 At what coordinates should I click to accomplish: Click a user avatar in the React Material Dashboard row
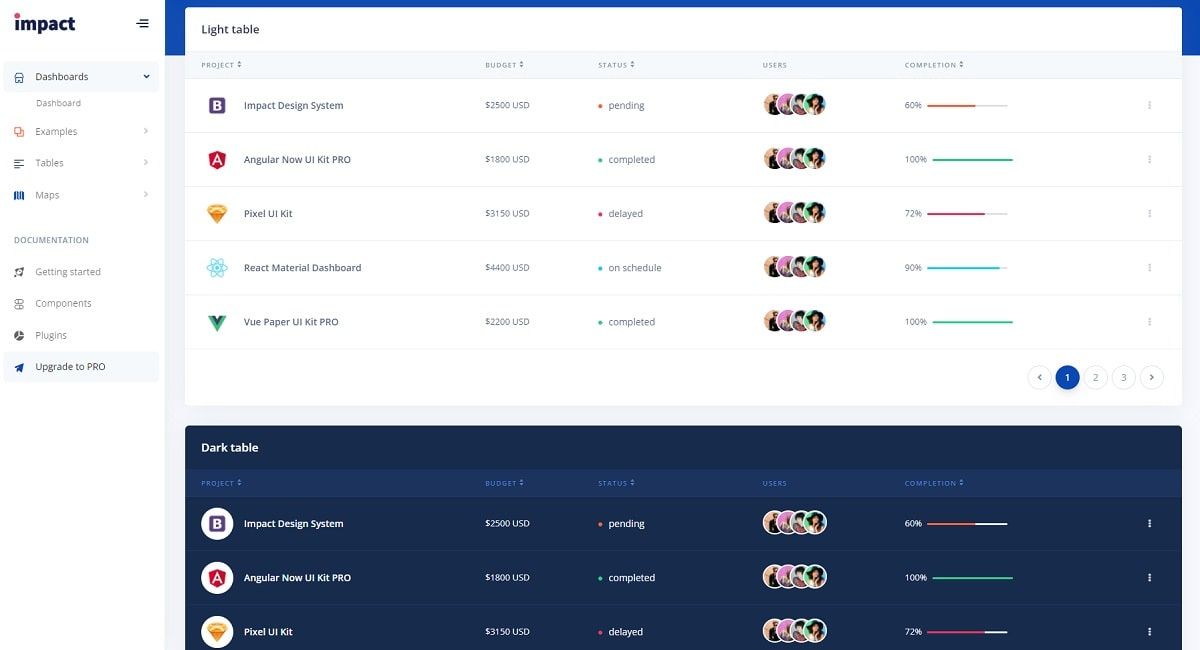point(794,267)
